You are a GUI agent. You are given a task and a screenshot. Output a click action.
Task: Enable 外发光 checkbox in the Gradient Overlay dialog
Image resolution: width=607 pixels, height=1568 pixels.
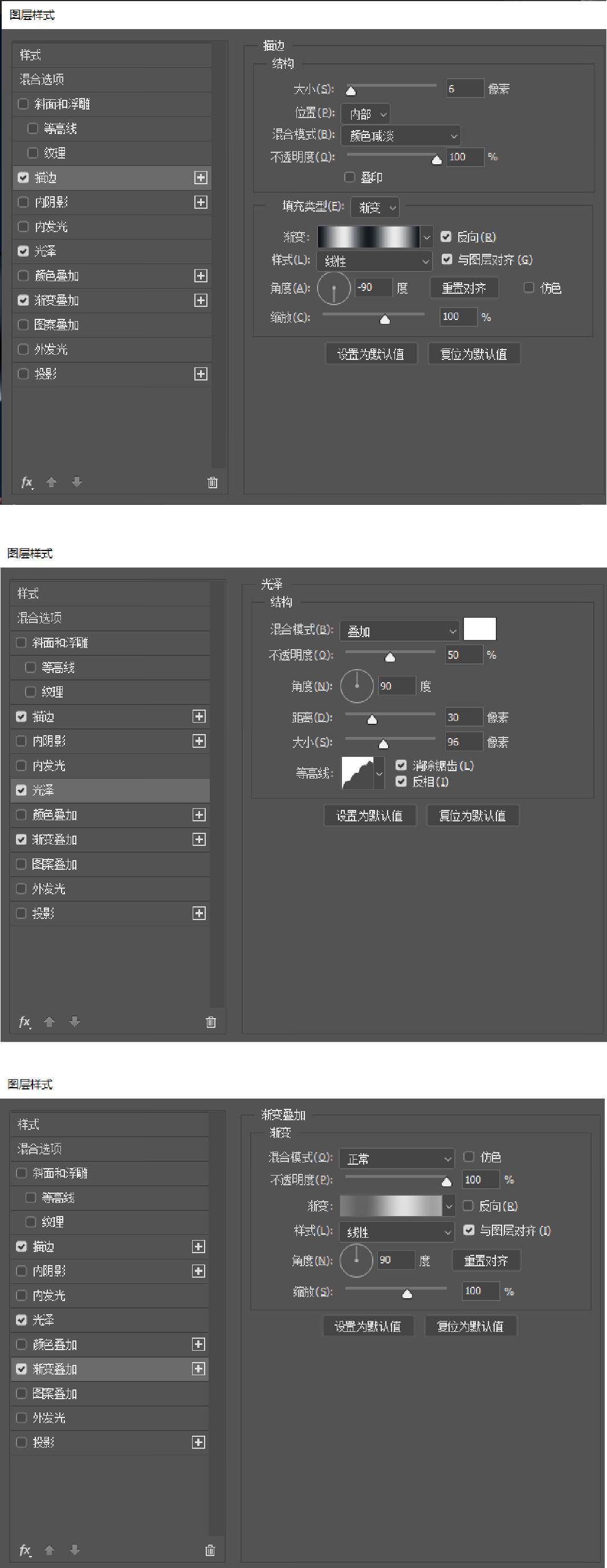pyautogui.click(x=21, y=1417)
